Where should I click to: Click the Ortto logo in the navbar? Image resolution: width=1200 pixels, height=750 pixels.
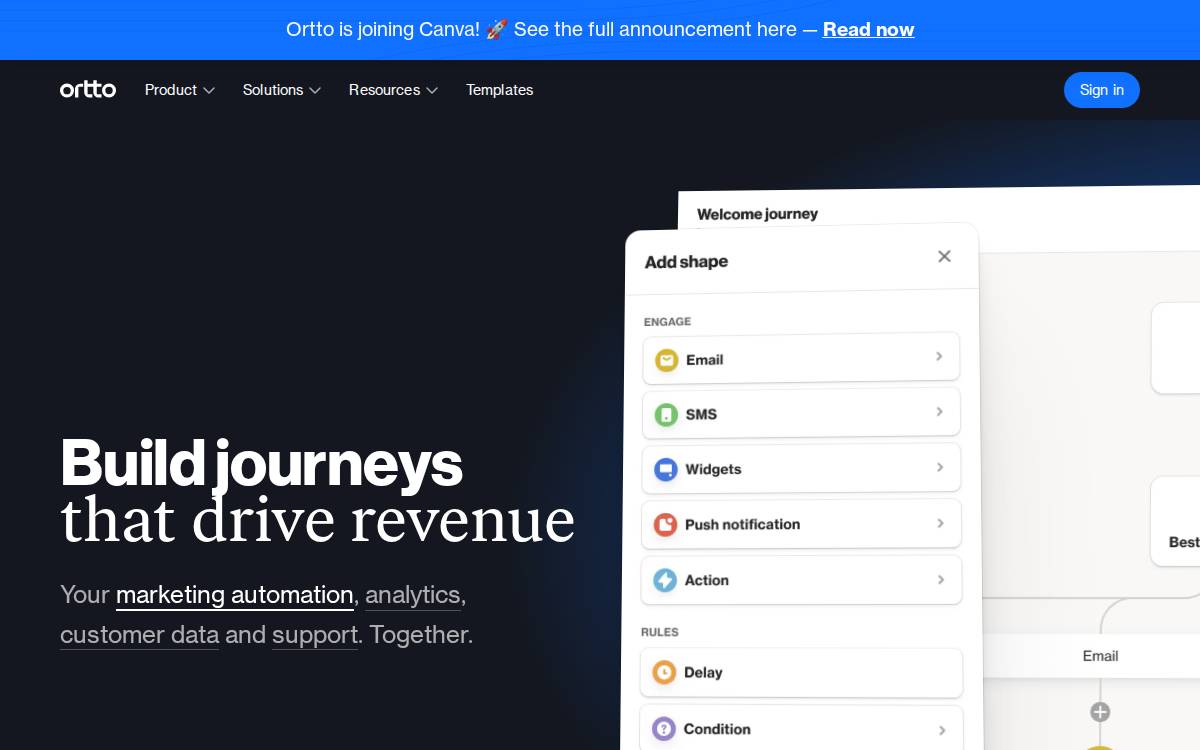(x=88, y=90)
